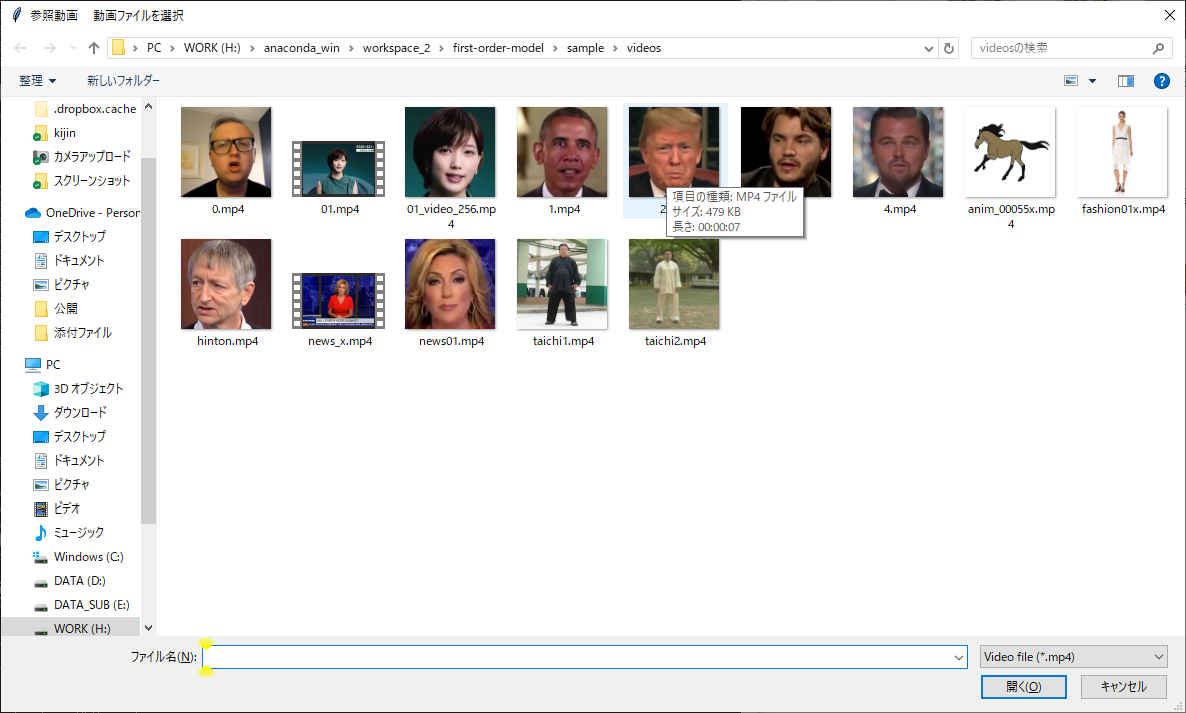Viewport: 1186px width, 713px height.
Task: Click the change view layout icon
Action: coord(1071,81)
